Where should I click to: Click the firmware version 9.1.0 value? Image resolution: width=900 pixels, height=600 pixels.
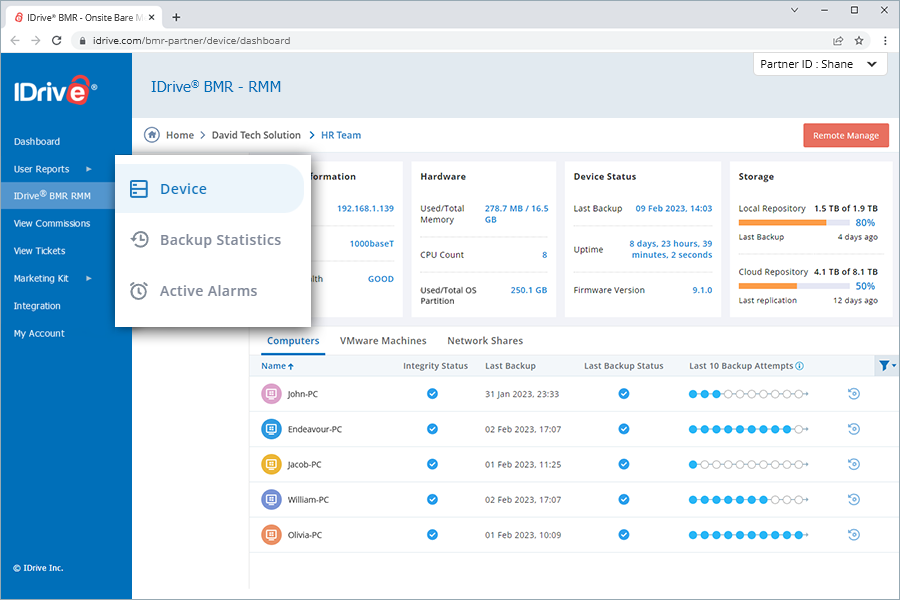[702, 290]
